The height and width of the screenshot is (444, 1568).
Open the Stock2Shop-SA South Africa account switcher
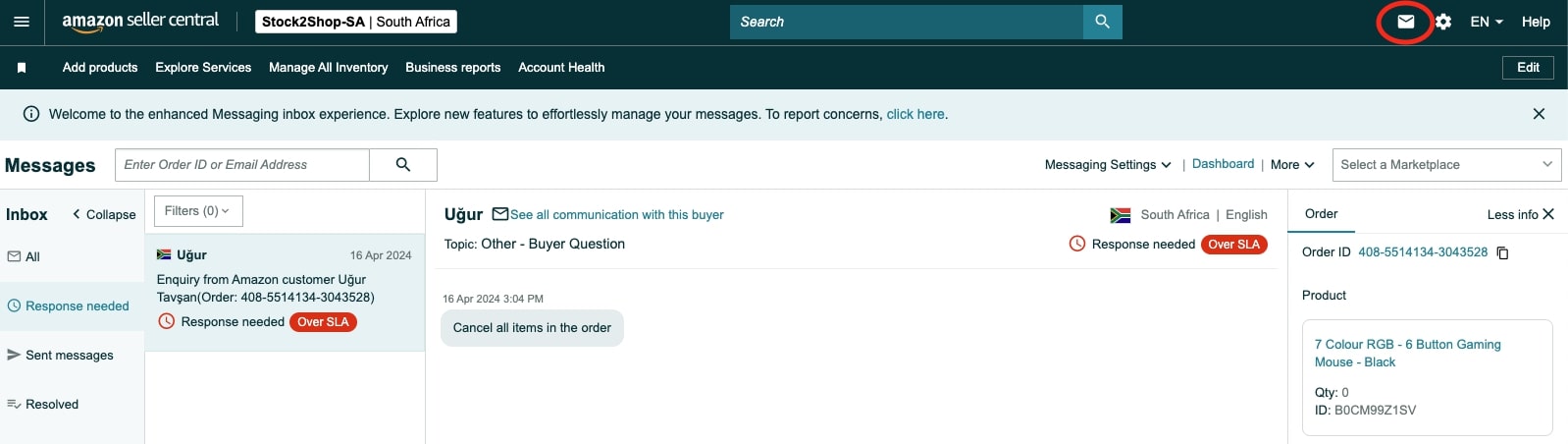coord(356,22)
